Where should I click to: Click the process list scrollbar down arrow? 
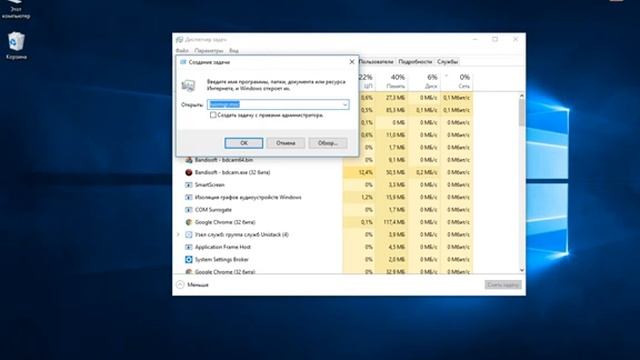click(522, 270)
